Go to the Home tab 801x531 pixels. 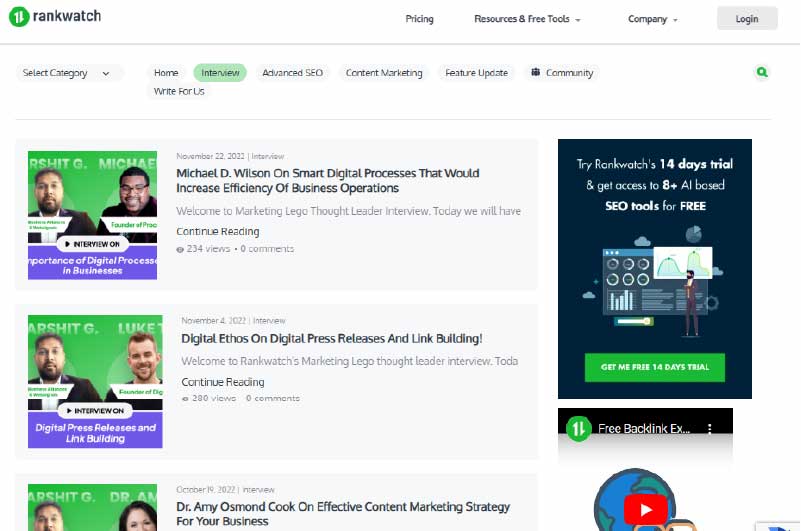pyautogui.click(x=166, y=73)
